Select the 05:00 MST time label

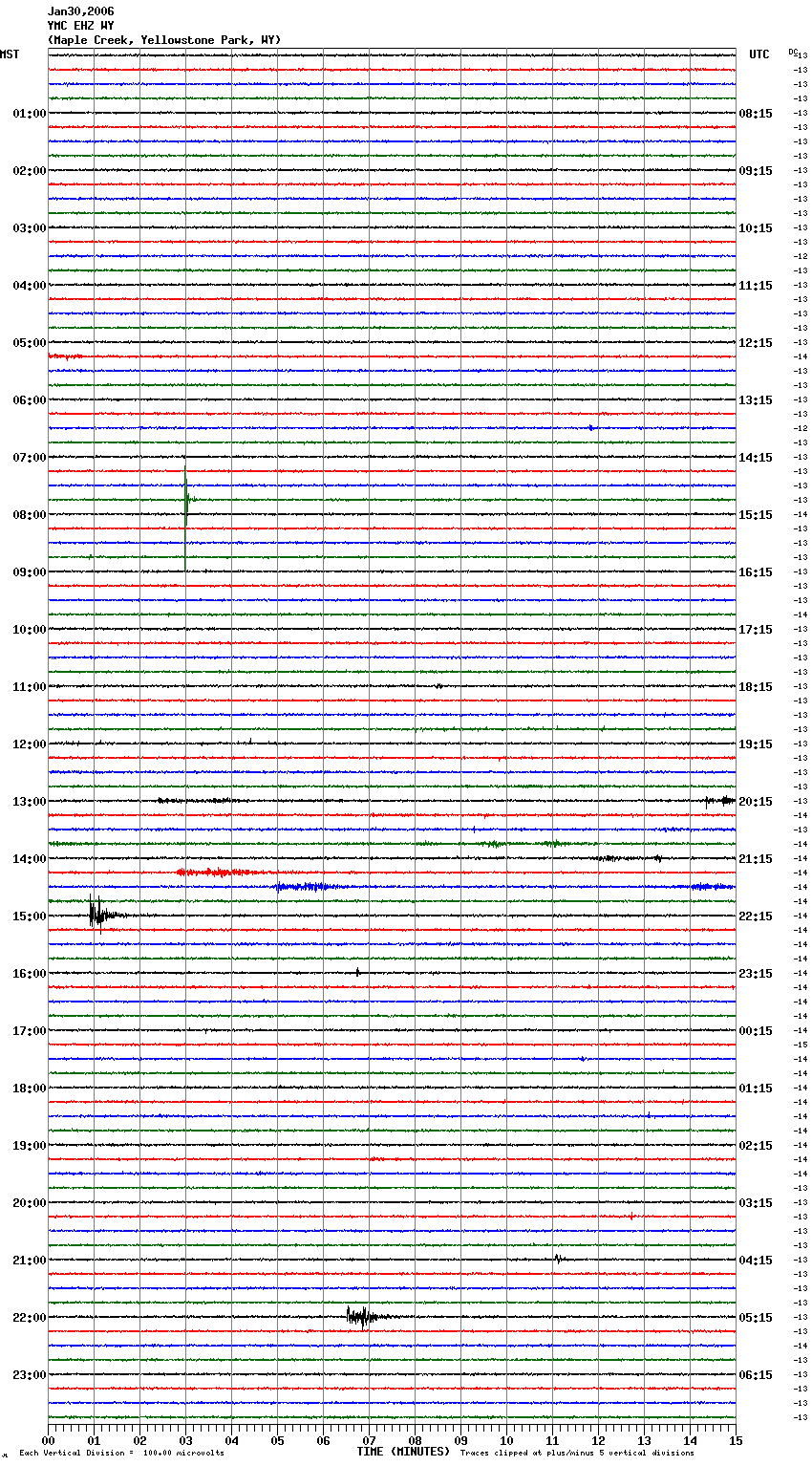pos(30,343)
